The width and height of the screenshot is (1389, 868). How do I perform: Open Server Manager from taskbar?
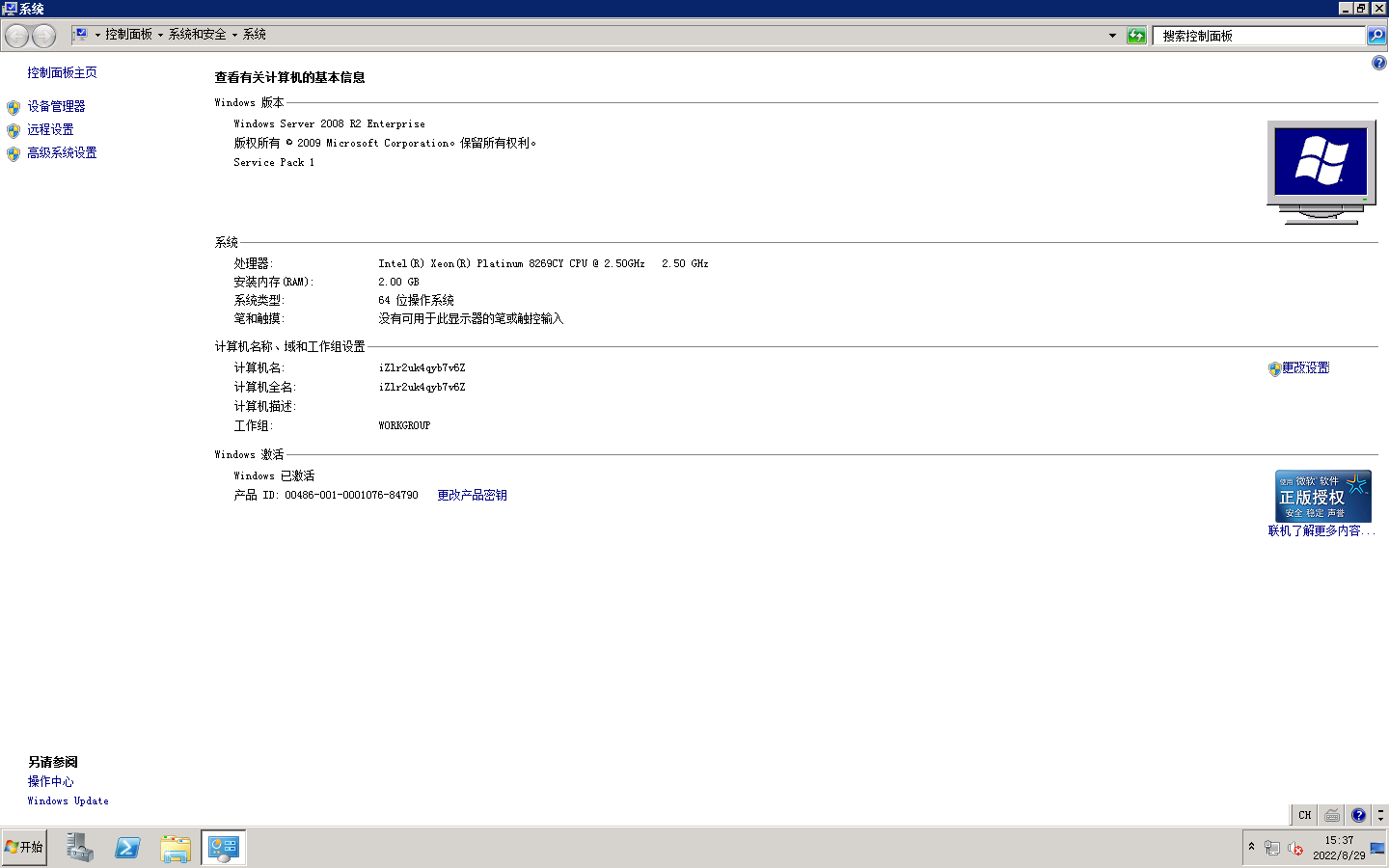tap(80, 848)
